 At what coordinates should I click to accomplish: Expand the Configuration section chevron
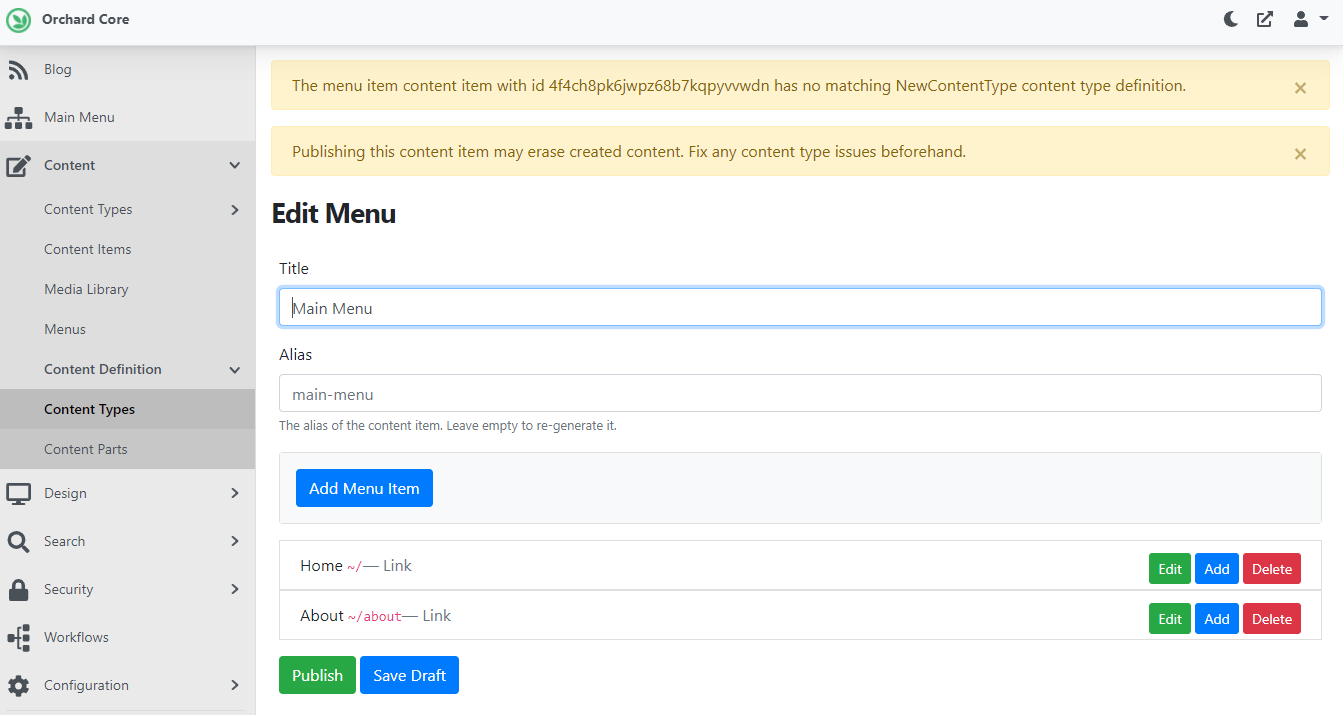235,686
